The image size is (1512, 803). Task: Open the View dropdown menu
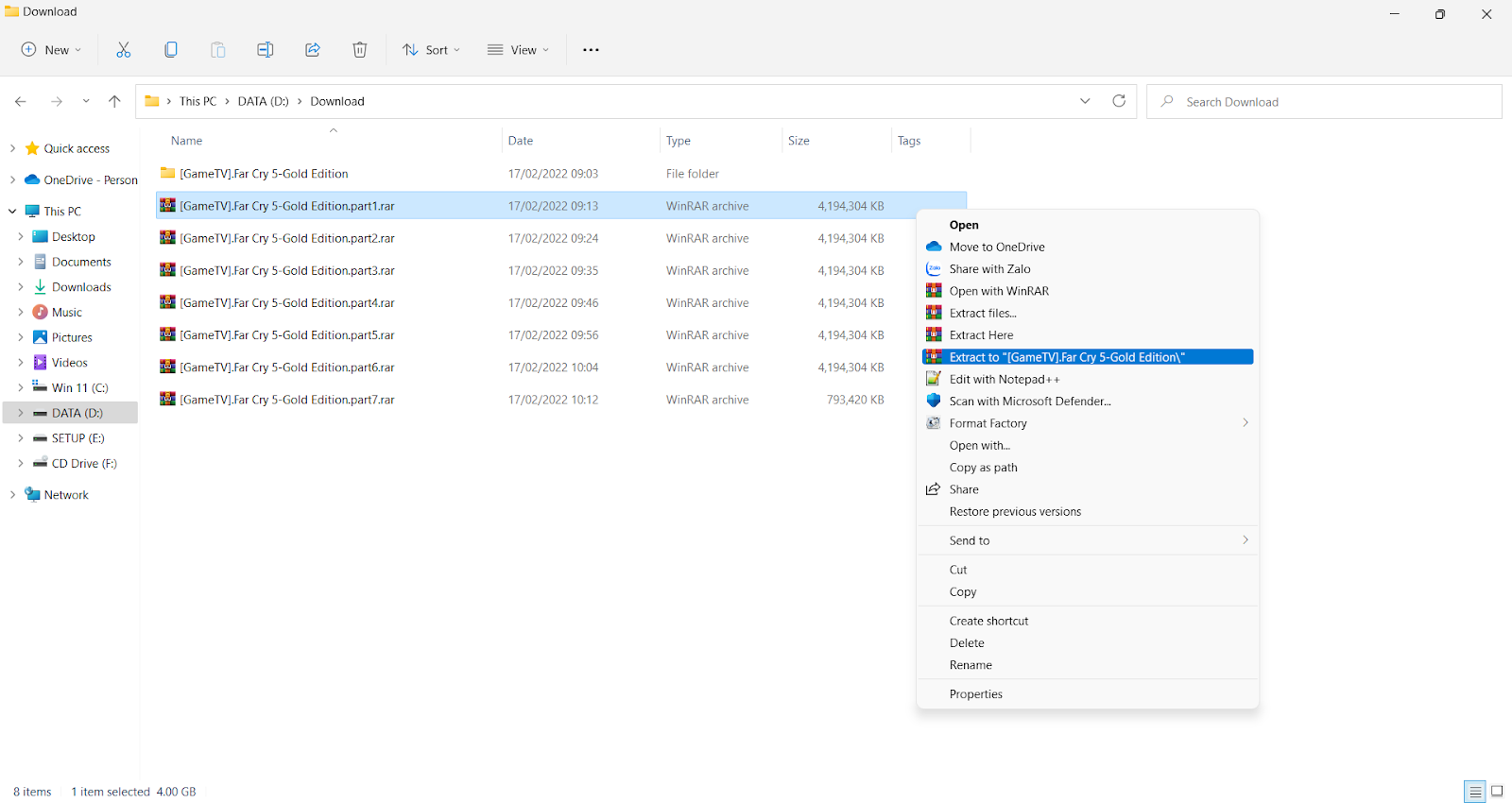pyautogui.click(x=518, y=50)
